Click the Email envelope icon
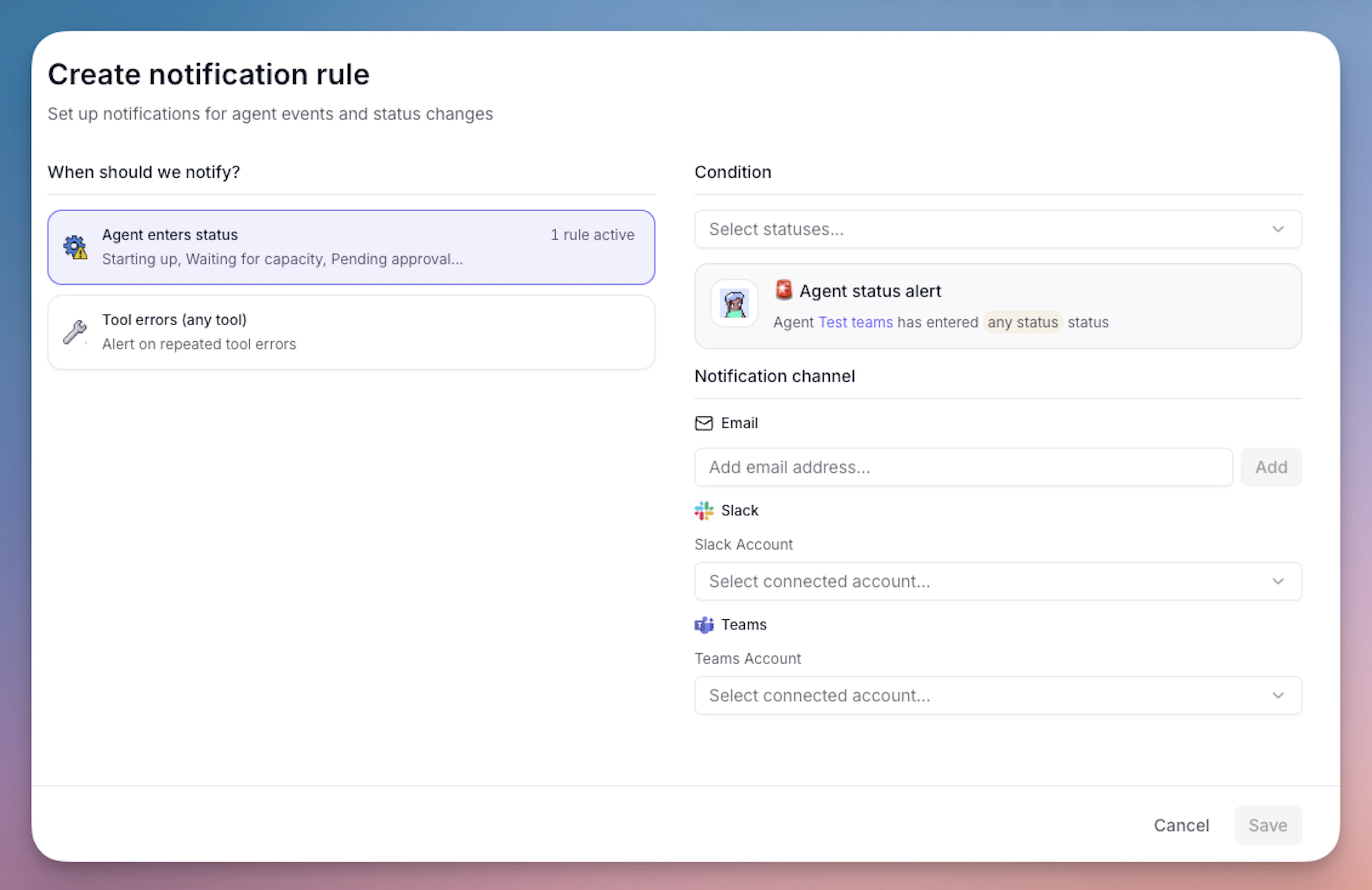 coord(703,423)
